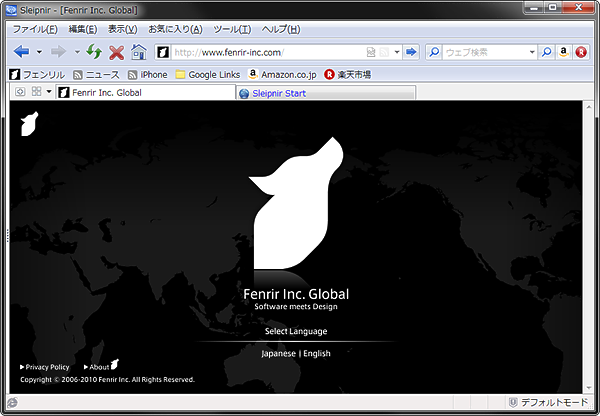
Task: Expand the search box dropdown arrow
Action: [532, 52]
